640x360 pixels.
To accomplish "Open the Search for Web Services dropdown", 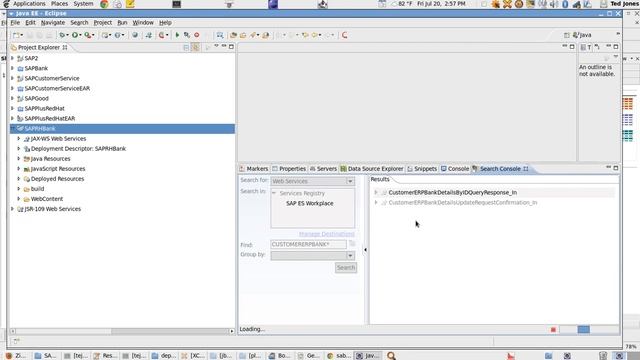I will [350, 181].
